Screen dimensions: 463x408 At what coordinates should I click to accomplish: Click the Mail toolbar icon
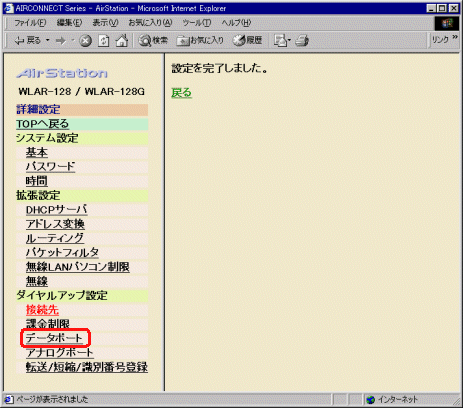tap(280, 41)
